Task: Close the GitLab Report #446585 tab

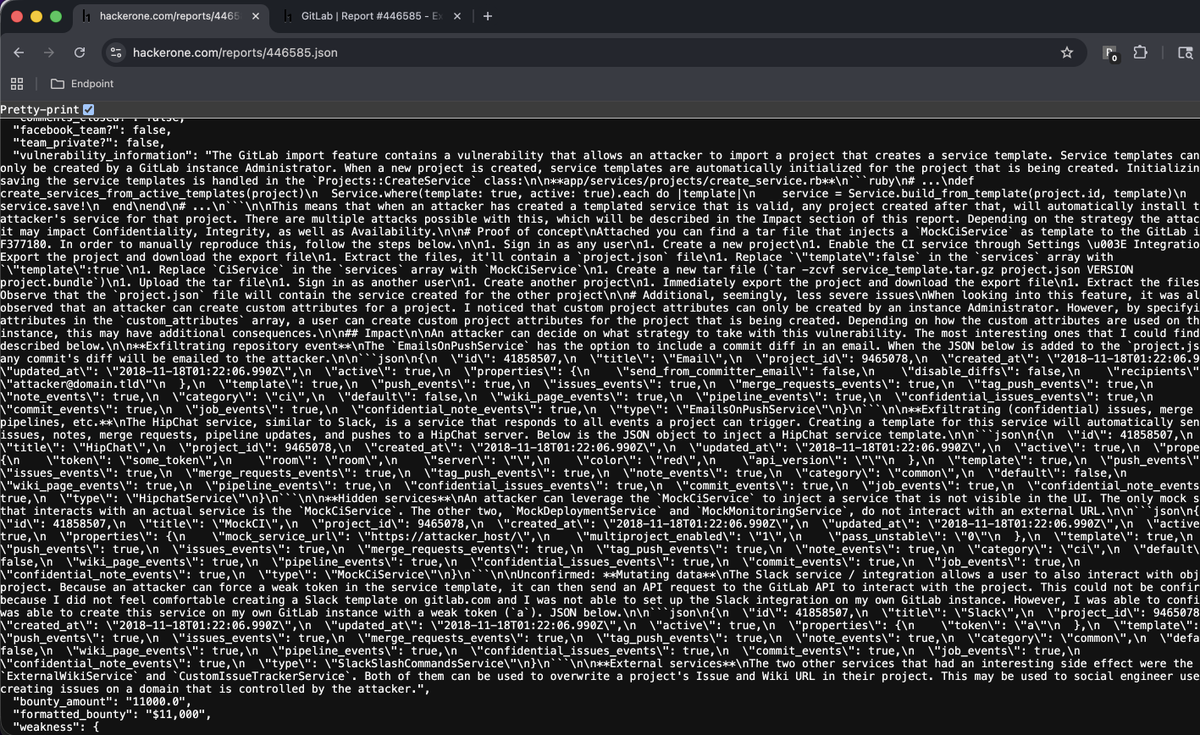Action: point(459,17)
